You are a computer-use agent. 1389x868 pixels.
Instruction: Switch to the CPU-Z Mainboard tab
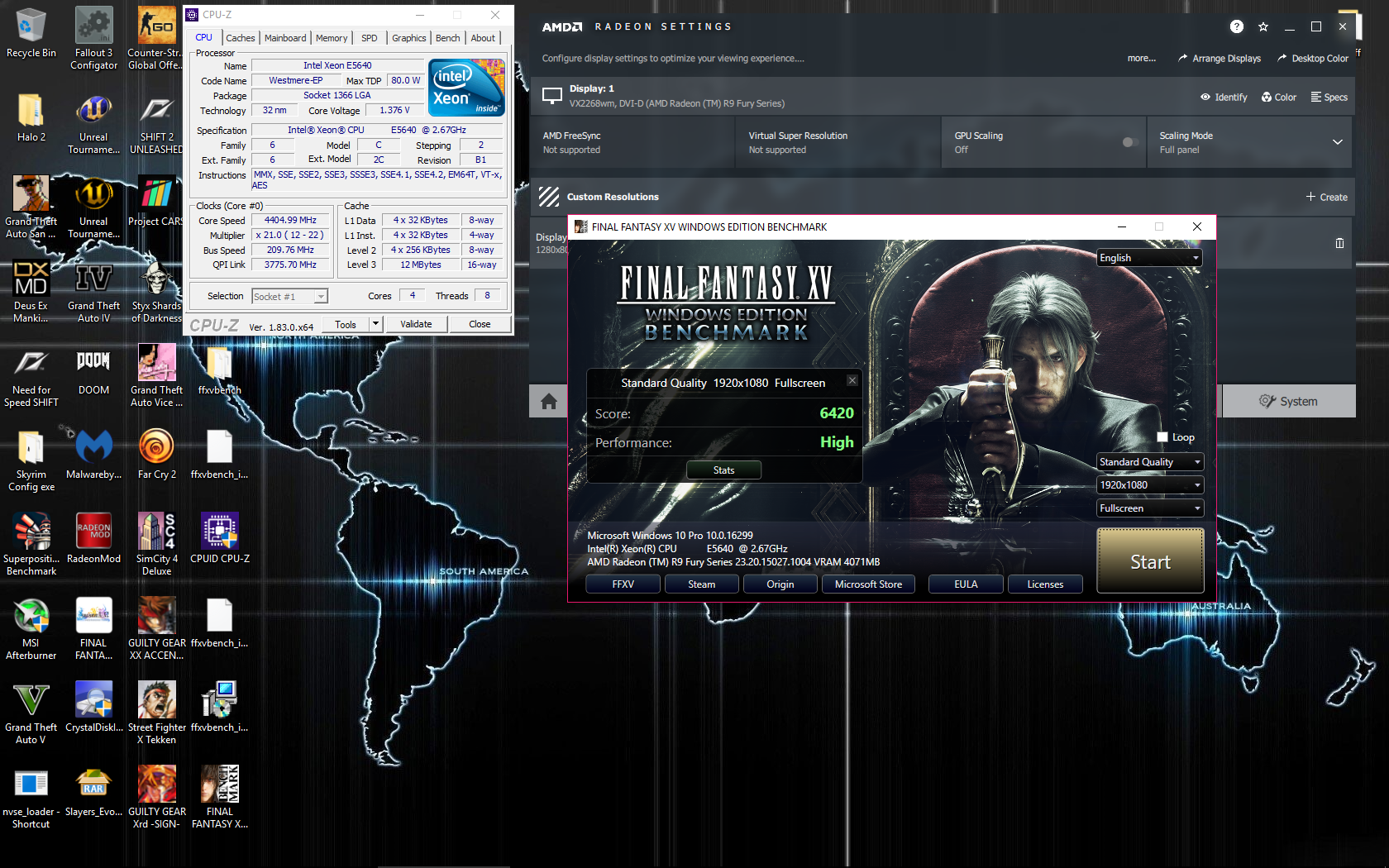[285, 38]
